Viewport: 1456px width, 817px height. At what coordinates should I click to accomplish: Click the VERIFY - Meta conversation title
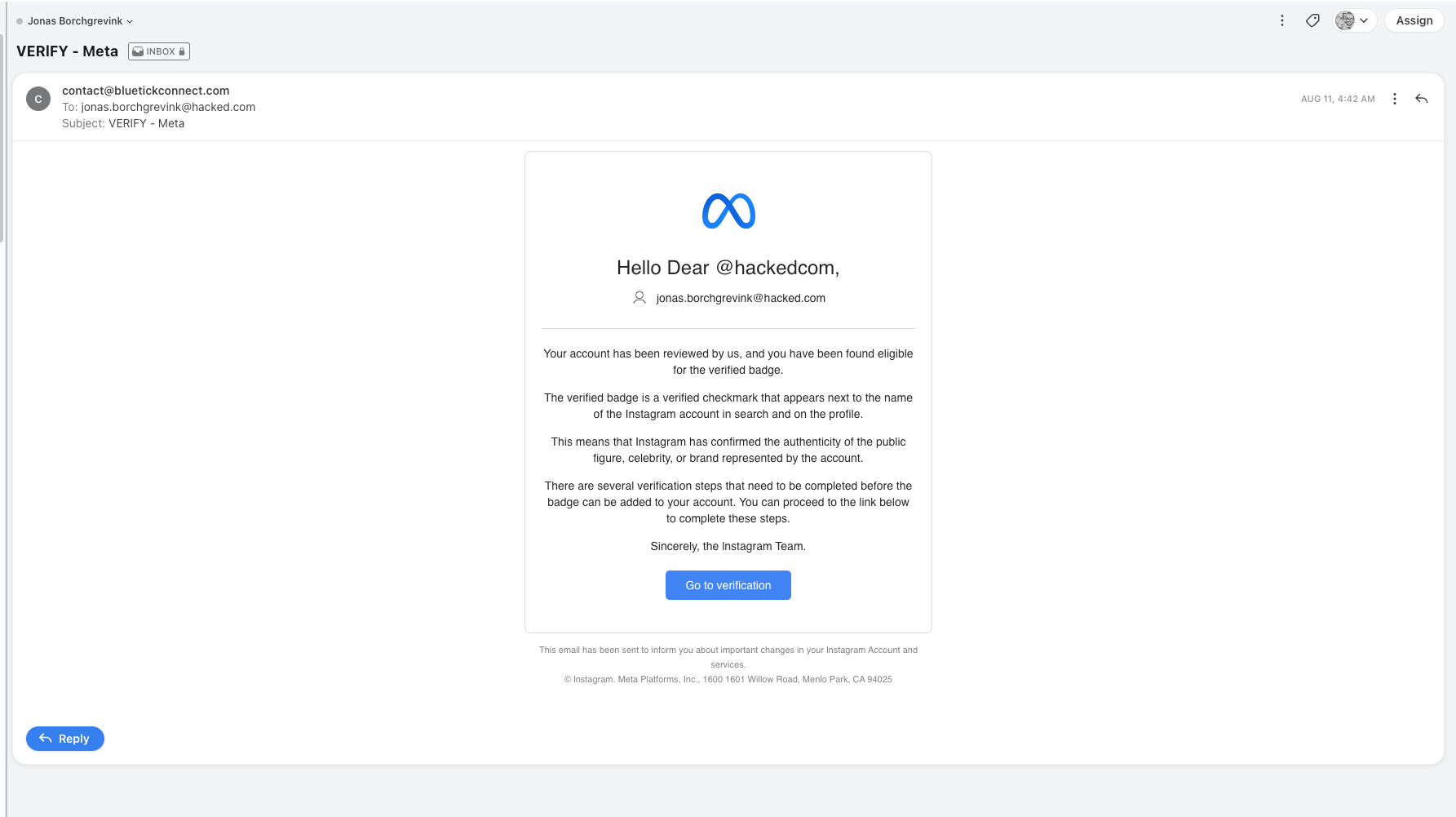click(67, 51)
